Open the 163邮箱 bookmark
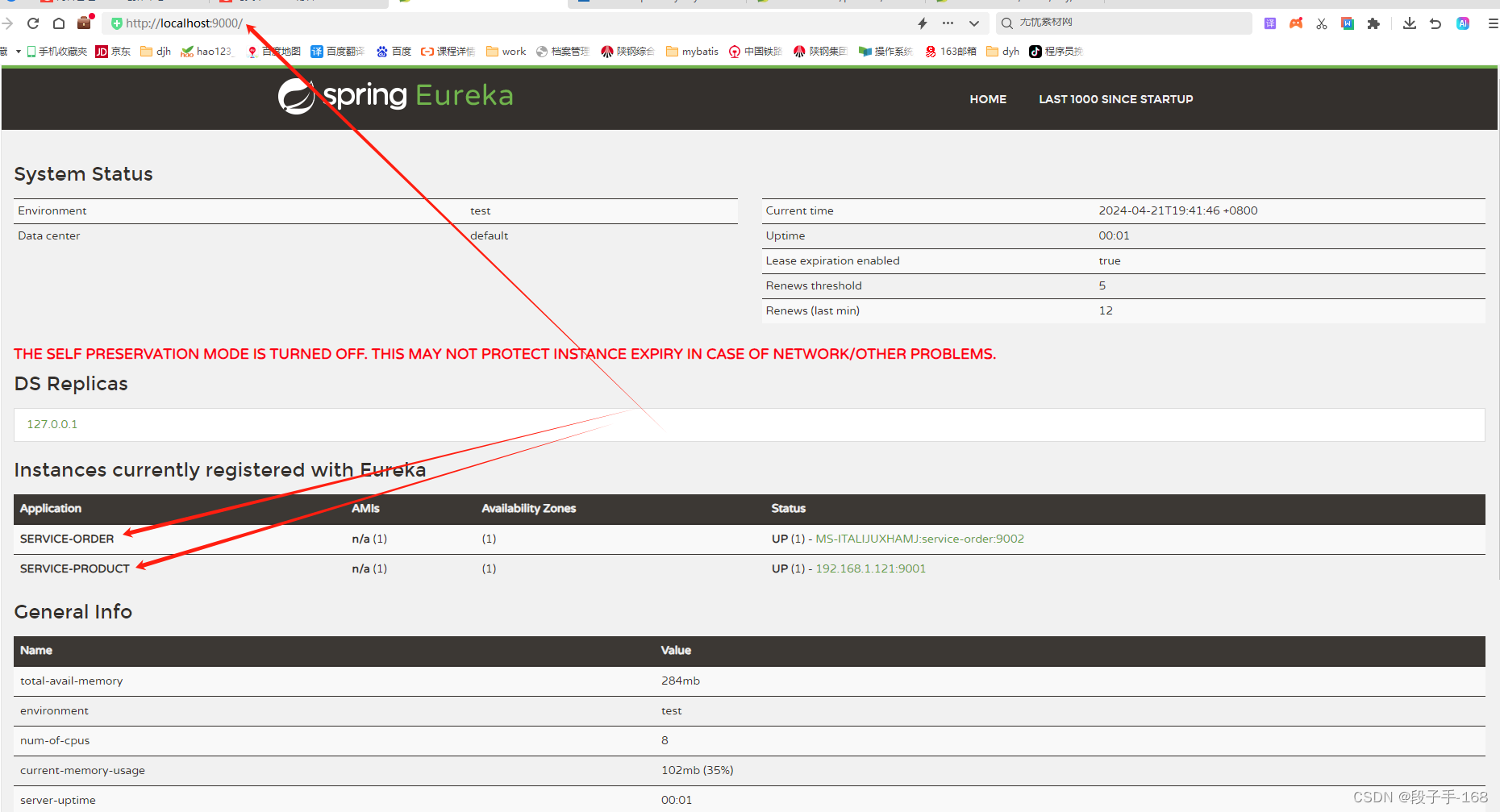This screenshot has height=812, width=1500. click(x=951, y=51)
